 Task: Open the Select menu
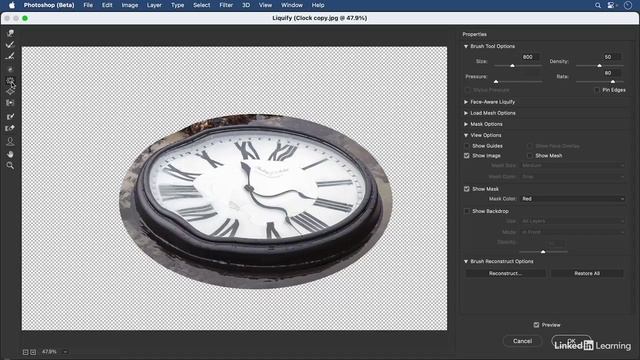[202, 5]
